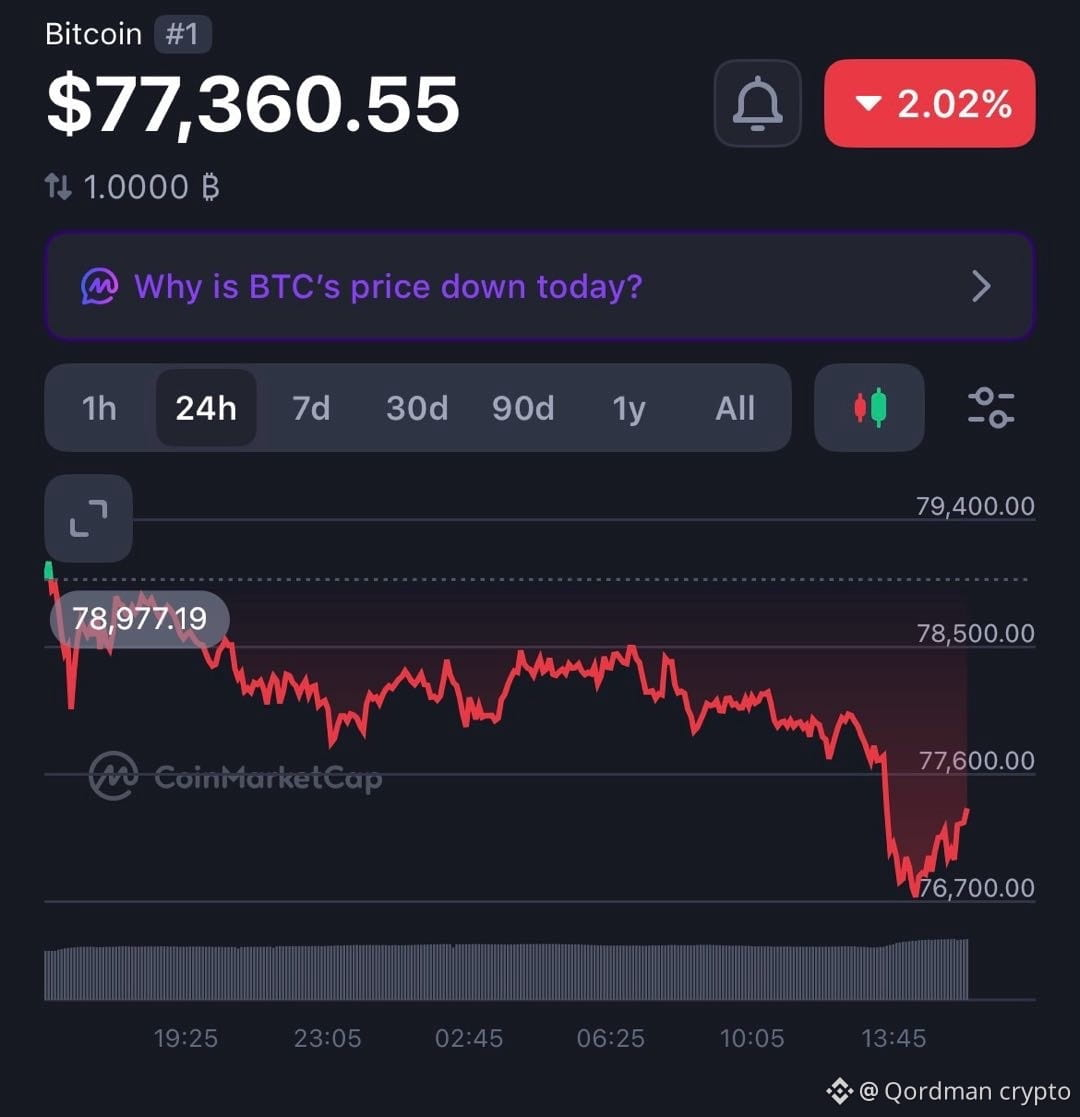Screen dimensions: 1080x1117
Task: Open "Why is BTC's price down today?"
Action: [539, 286]
